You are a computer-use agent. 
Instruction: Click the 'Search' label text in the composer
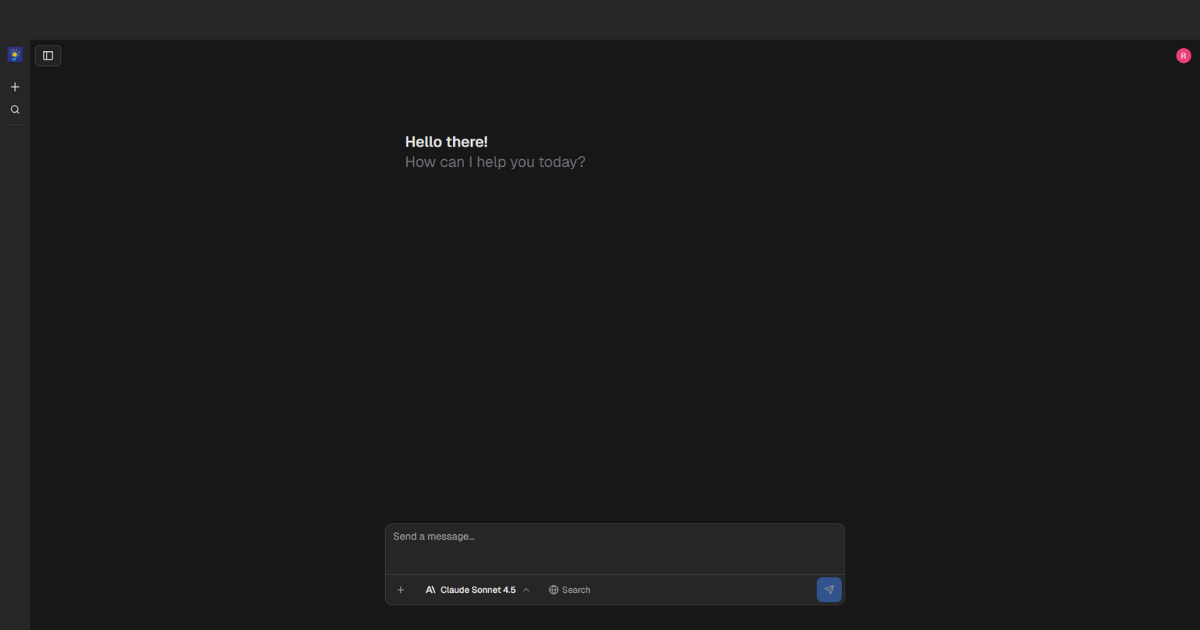(x=576, y=590)
